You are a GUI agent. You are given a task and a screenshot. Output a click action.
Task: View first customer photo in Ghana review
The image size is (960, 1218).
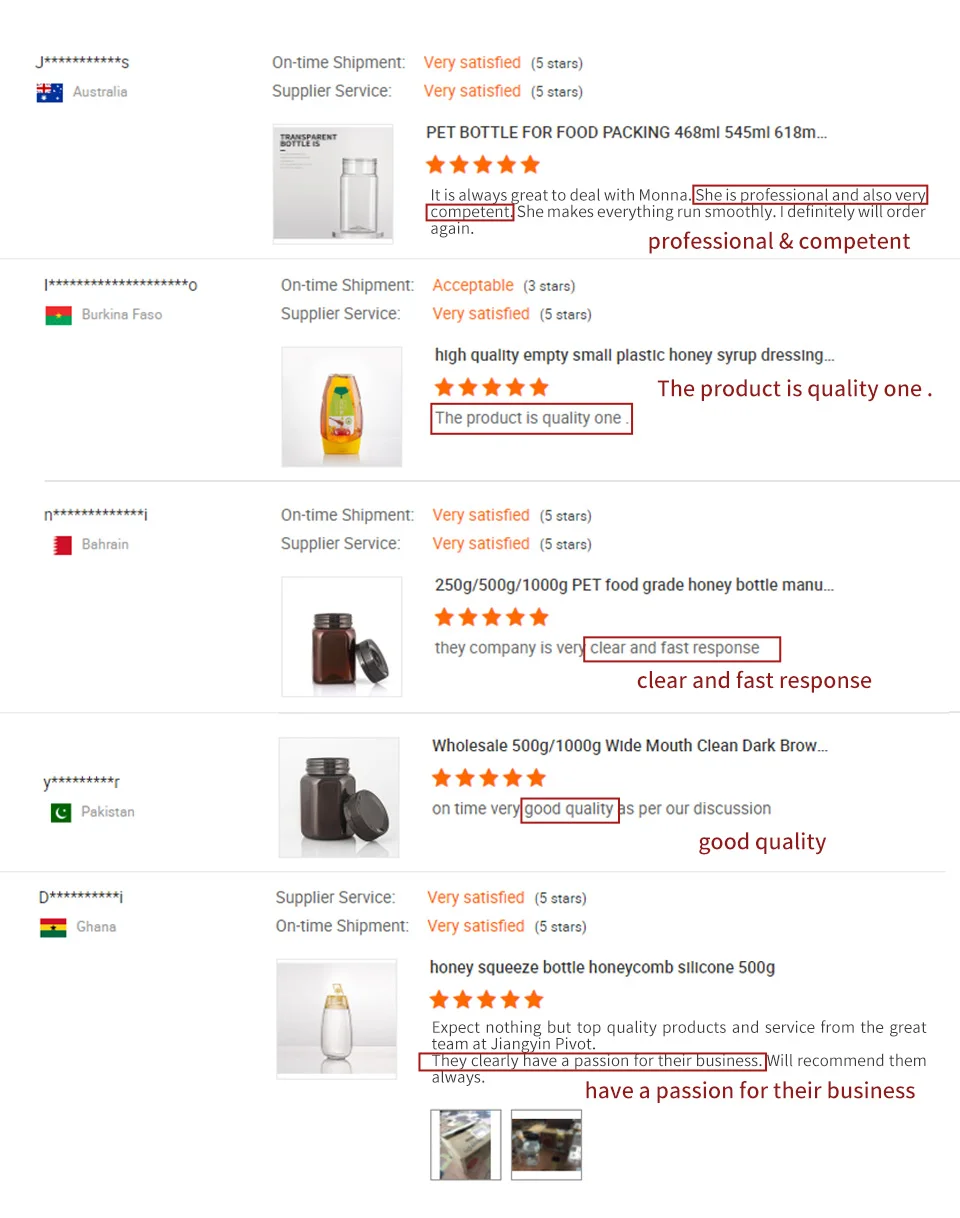(x=465, y=1144)
